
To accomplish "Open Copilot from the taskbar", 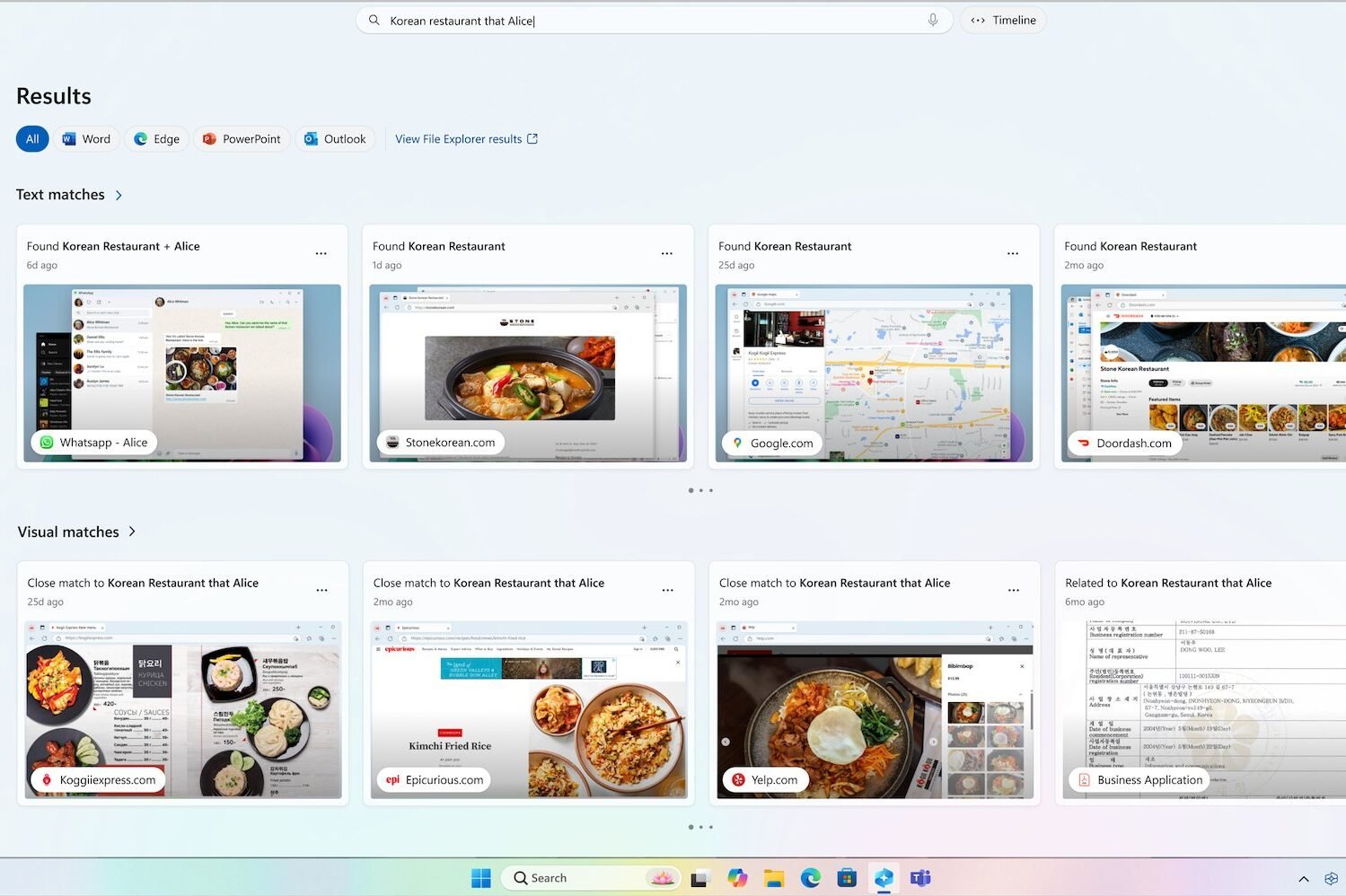I will click(x=737, y=878).
